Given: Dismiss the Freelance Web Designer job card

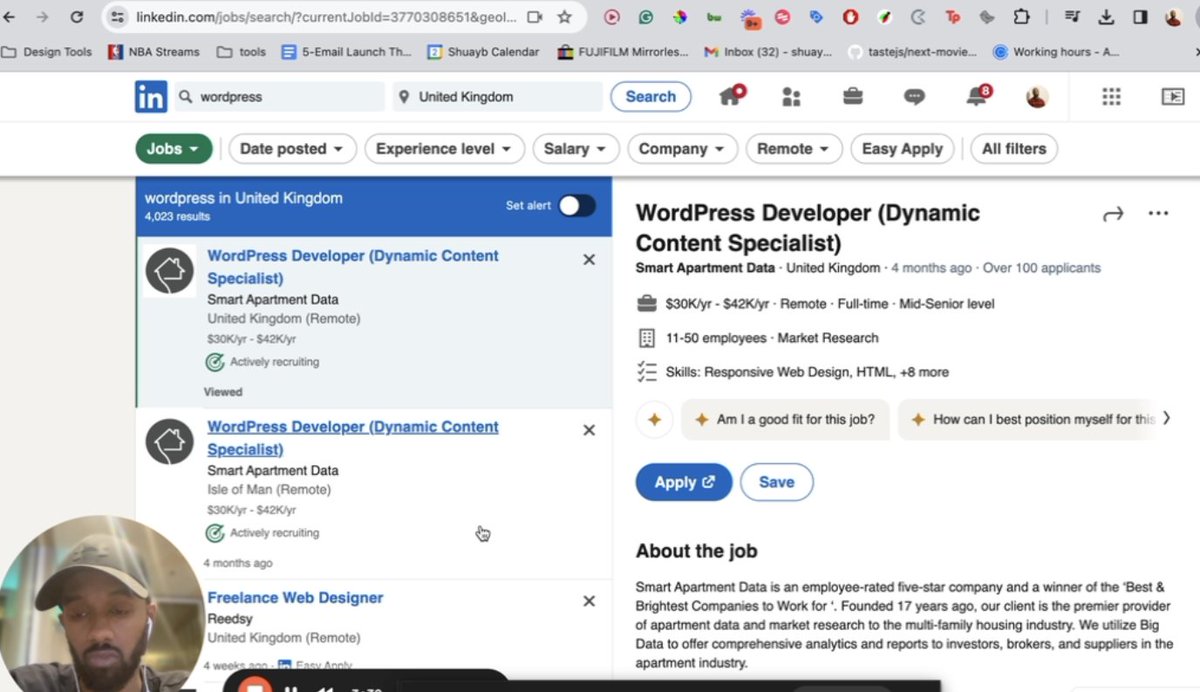Looking at the screenshot, I should (x=589, y=601).
